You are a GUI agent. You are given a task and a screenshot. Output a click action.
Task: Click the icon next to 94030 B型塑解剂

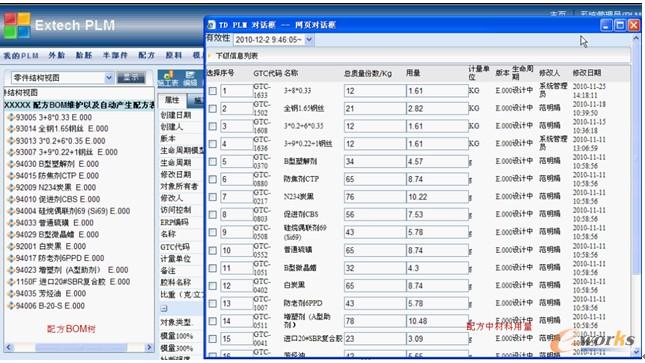coord(11,164)
